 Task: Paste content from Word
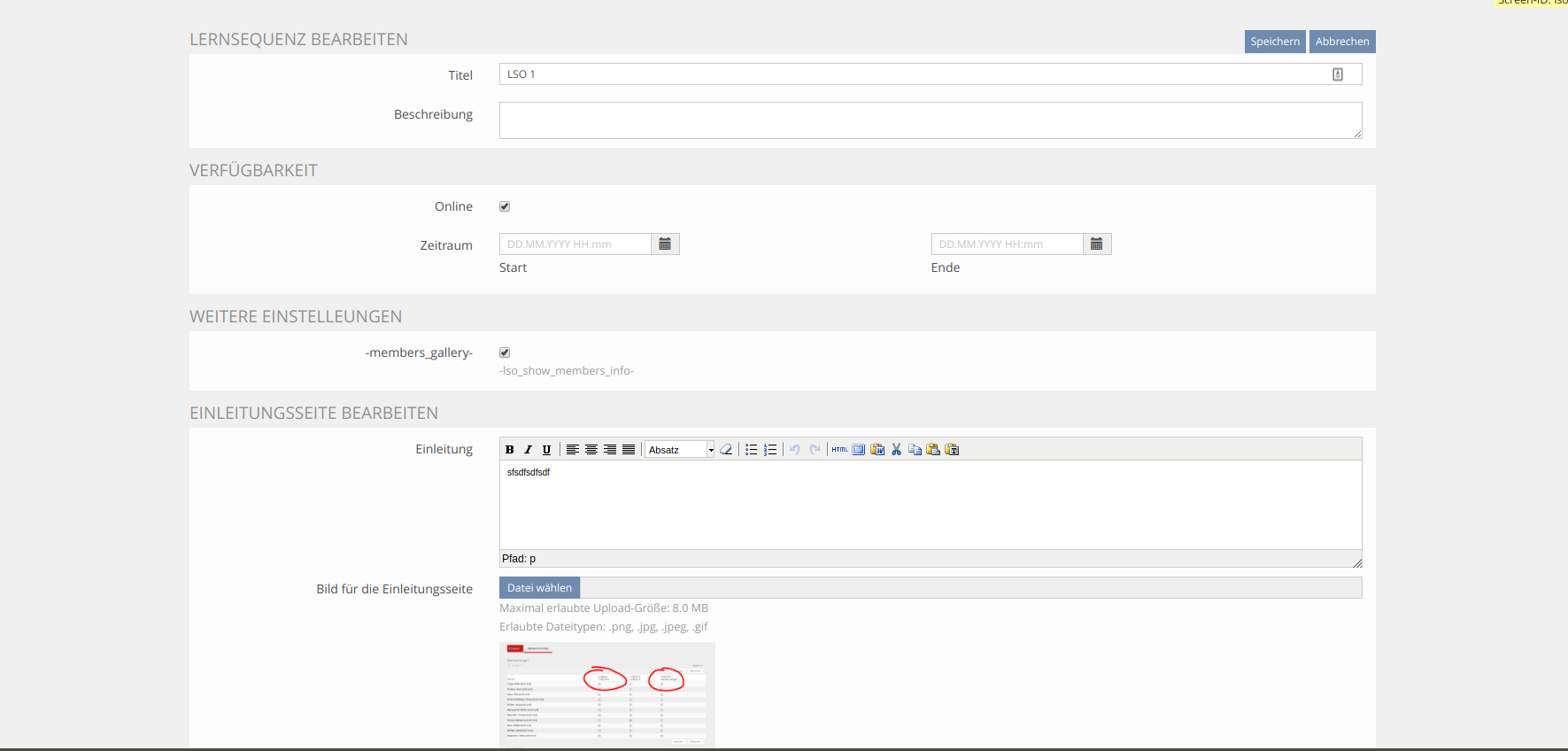[x=877, y=450]
